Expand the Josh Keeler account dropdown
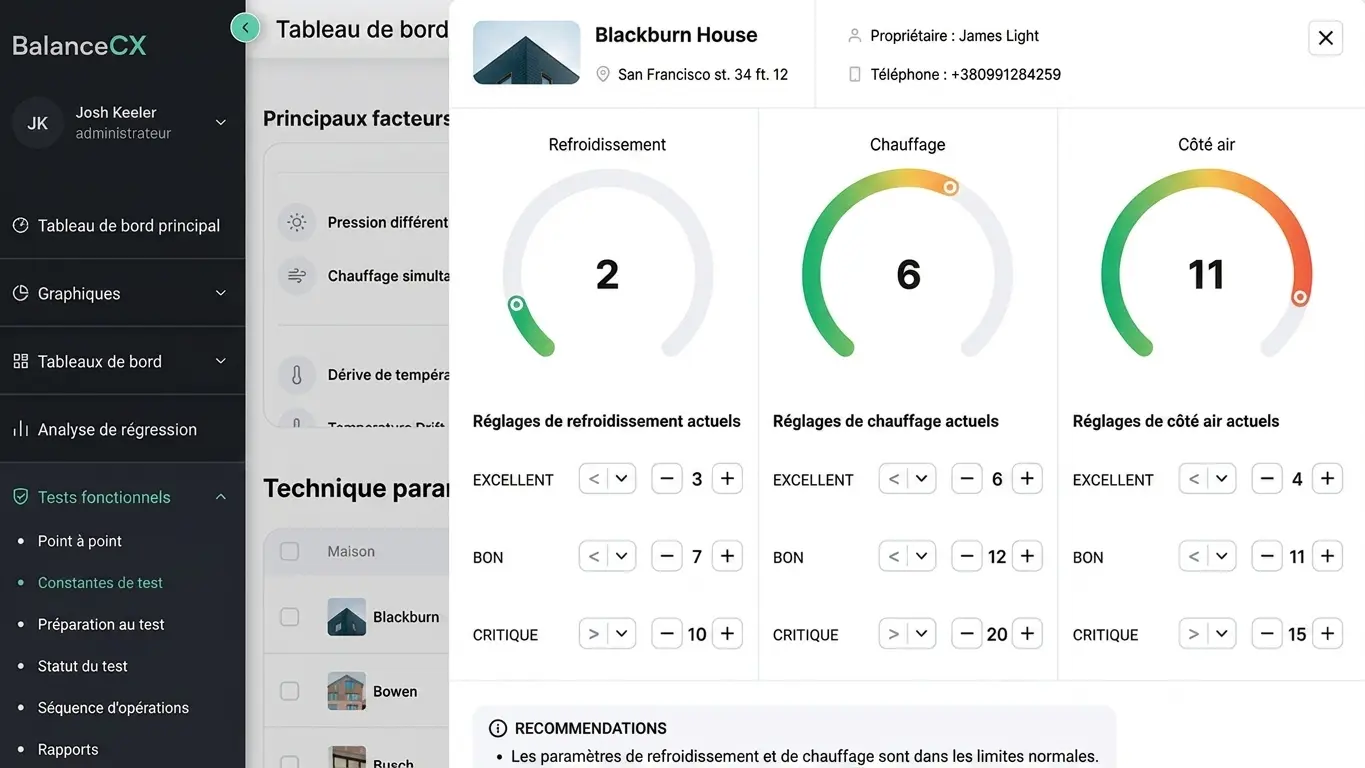This screenshot has width=1365, height=768. point(220,122)
